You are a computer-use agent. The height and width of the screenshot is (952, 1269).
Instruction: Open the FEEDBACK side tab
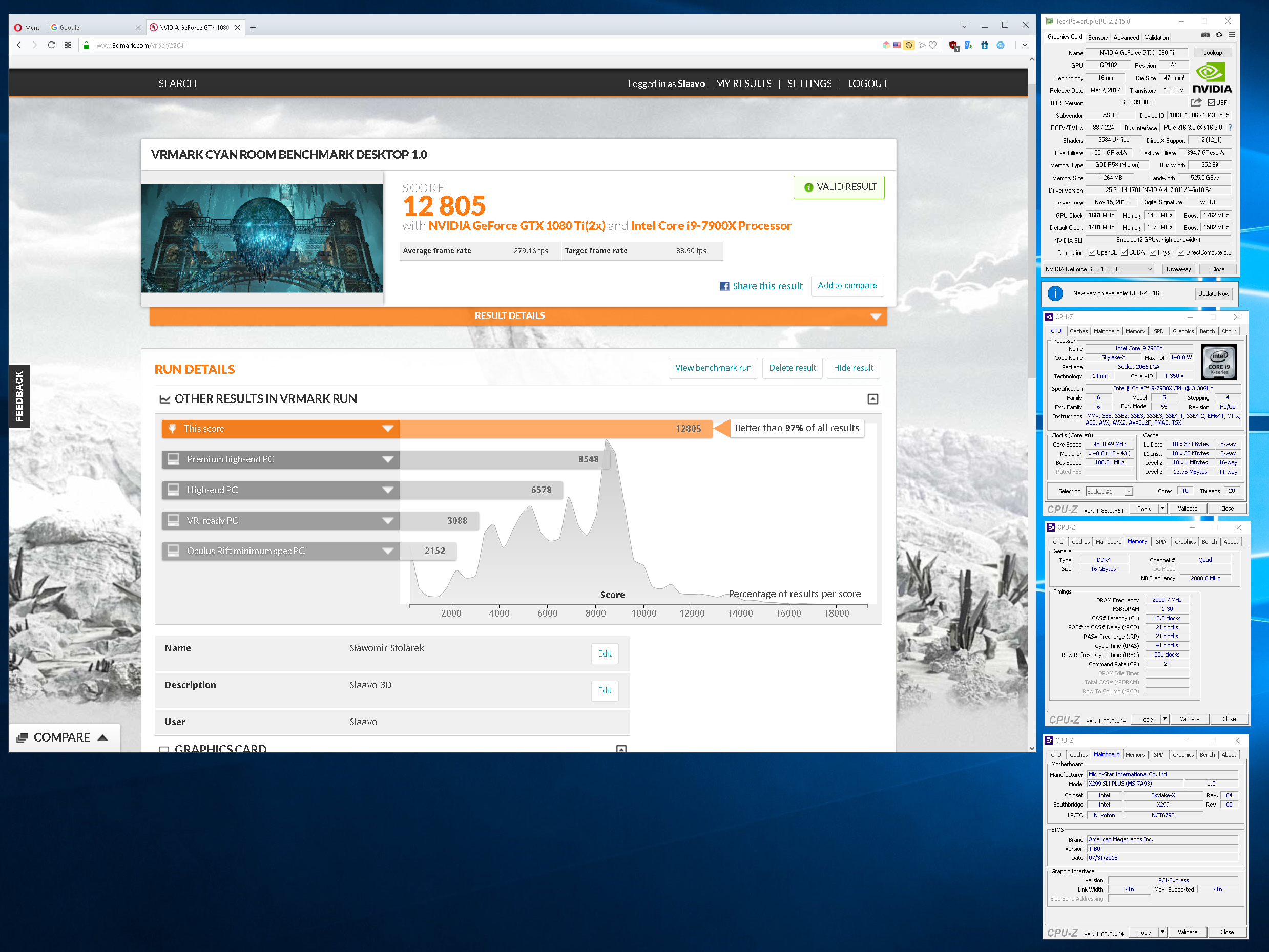click(x=19, y=396)
